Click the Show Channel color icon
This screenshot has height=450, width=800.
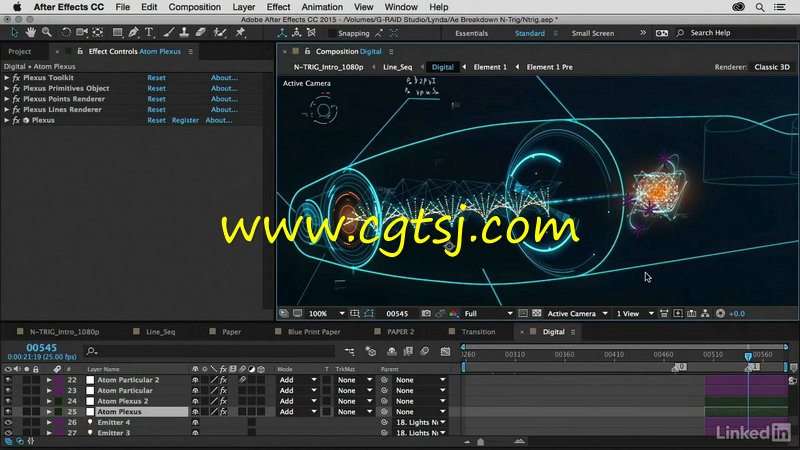454,313
